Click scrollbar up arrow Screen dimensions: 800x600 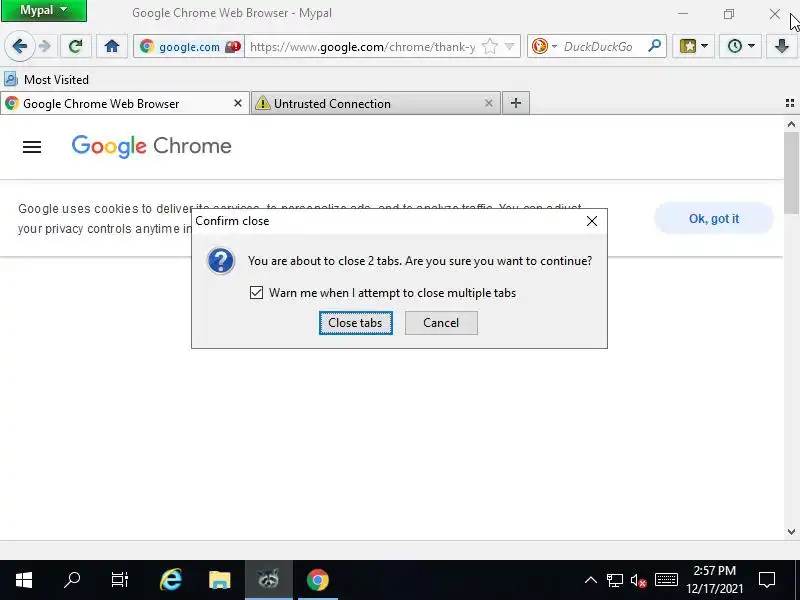click(791, 124)
